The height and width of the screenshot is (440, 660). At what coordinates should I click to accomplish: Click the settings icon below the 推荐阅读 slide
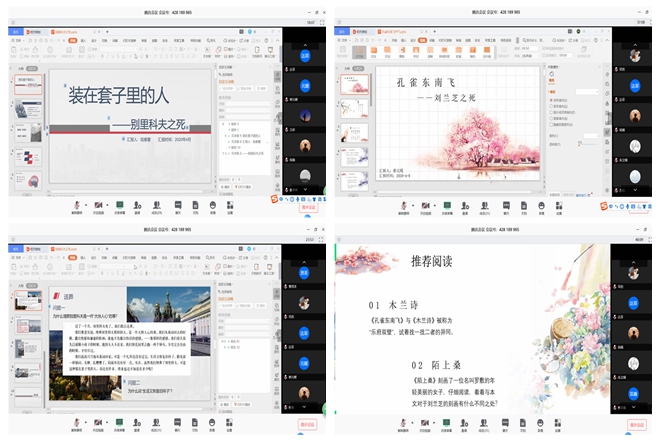(557, 420)
